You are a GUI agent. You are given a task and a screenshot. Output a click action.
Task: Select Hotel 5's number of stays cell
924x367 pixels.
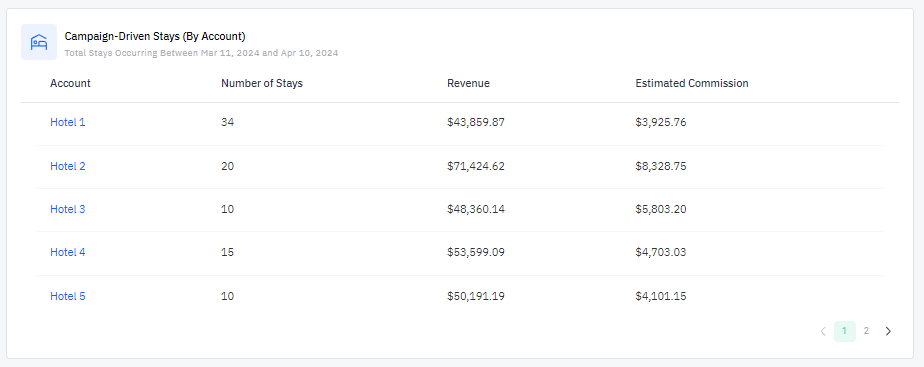[227, 296]
